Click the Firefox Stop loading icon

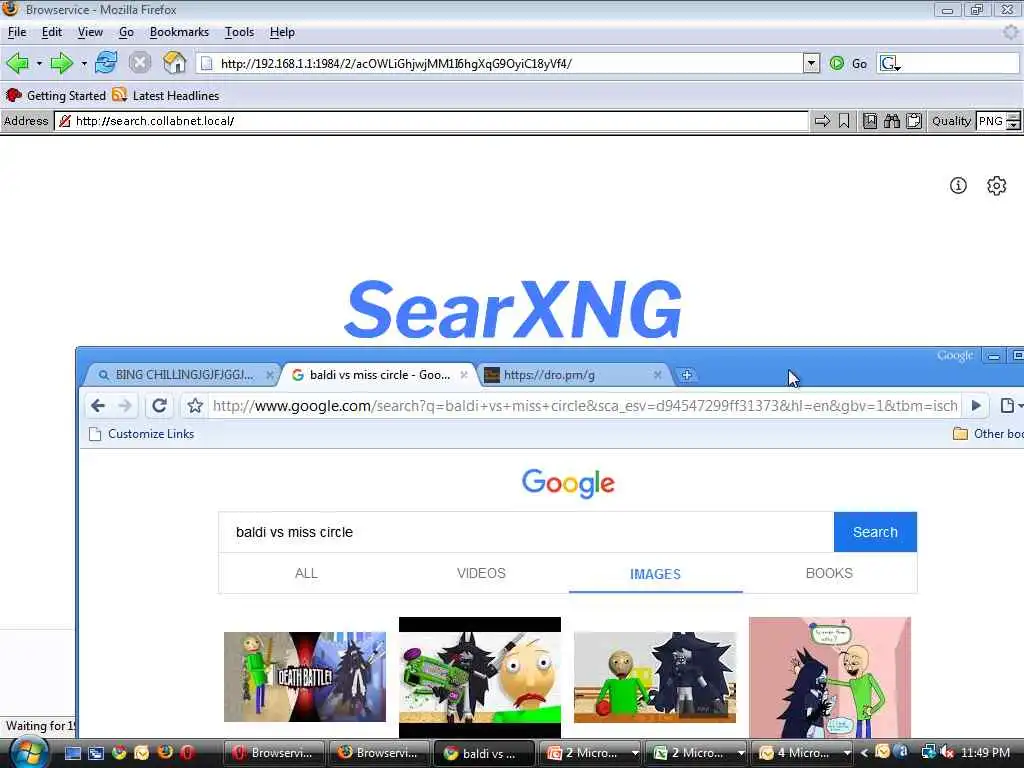(139, 63)
